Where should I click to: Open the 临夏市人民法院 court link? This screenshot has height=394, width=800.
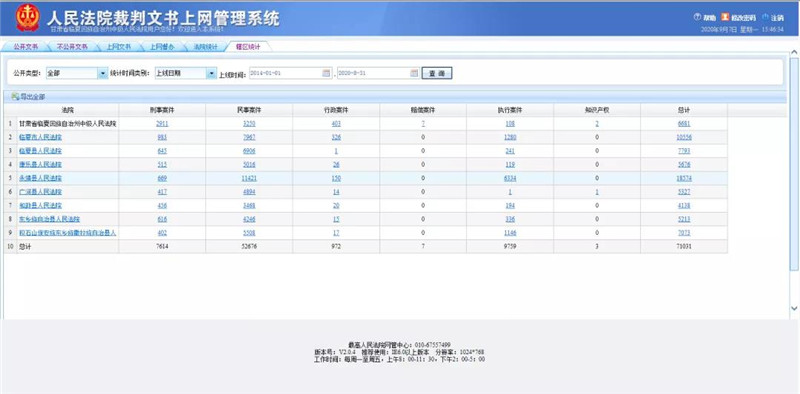click(40, 137)
